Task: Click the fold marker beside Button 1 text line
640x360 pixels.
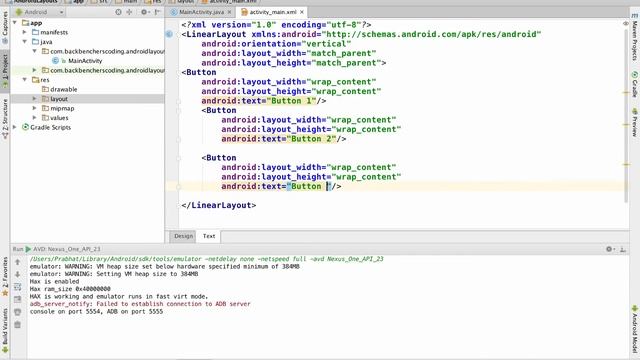Action: [x=178, y=101]
